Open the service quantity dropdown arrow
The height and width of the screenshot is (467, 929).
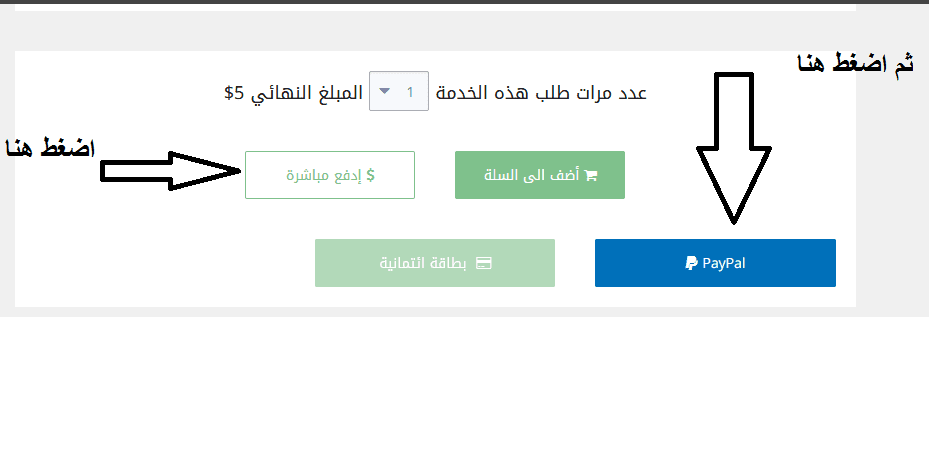tap(385, 92)
